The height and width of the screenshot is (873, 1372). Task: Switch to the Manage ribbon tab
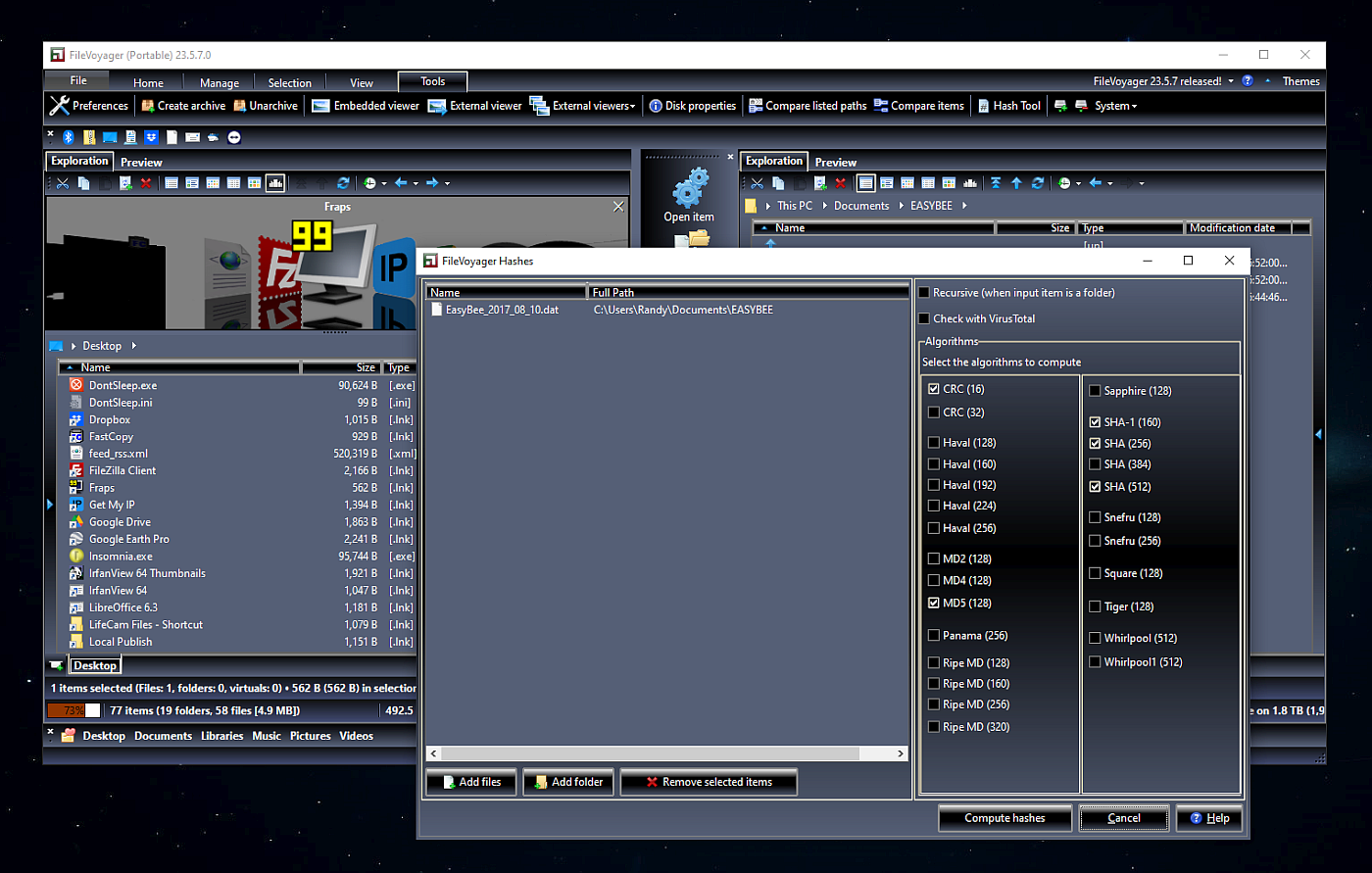point(220,83)
